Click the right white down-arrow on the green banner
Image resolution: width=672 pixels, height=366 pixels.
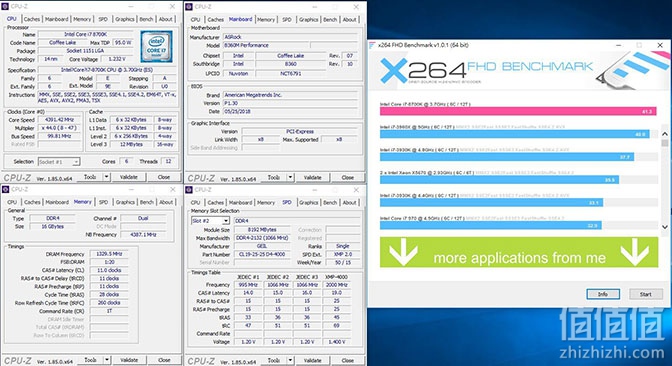[x=634, y=252]
